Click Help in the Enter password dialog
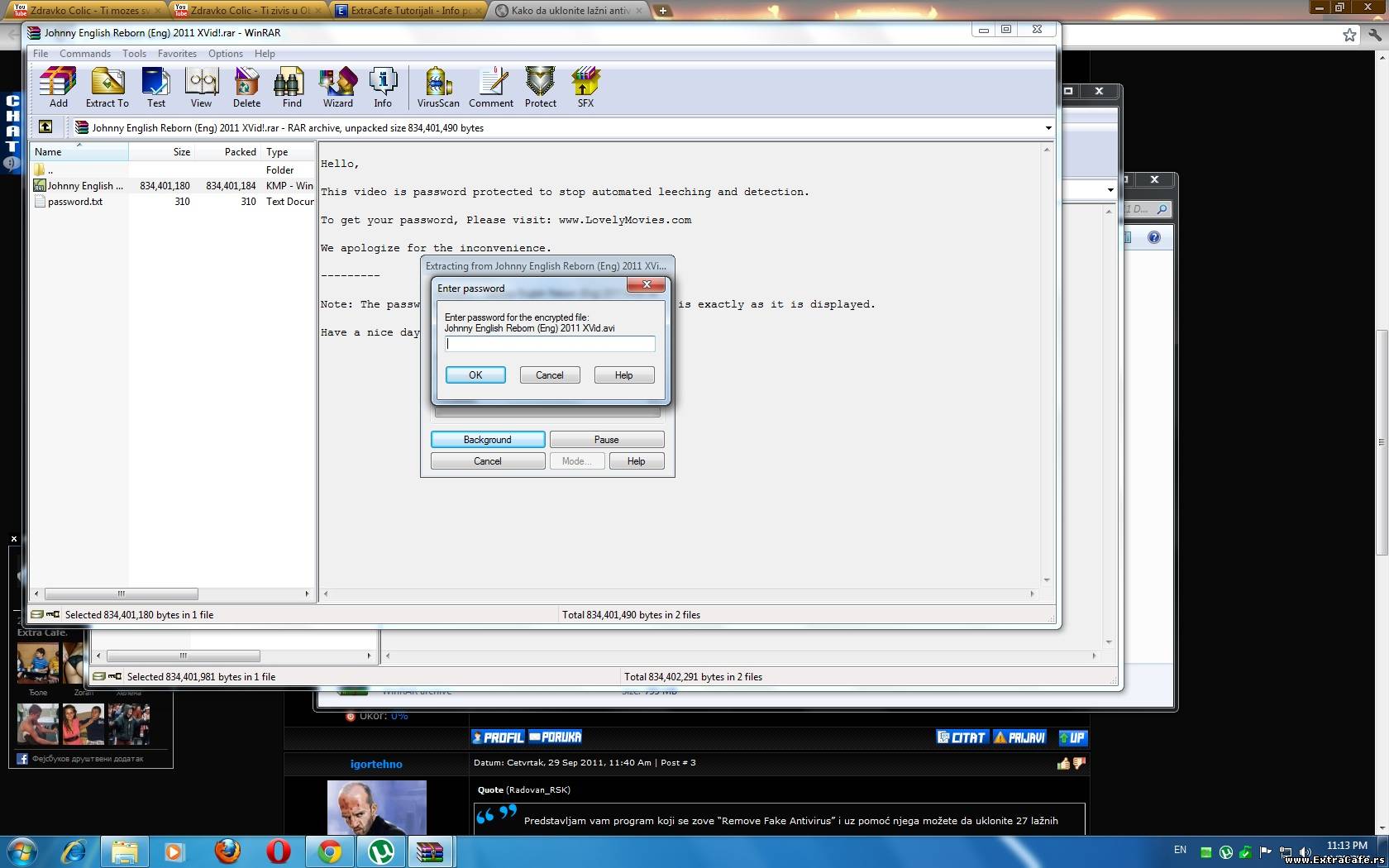The width and height of the screenshot is (1389, 868). click(x=624, y=375)
